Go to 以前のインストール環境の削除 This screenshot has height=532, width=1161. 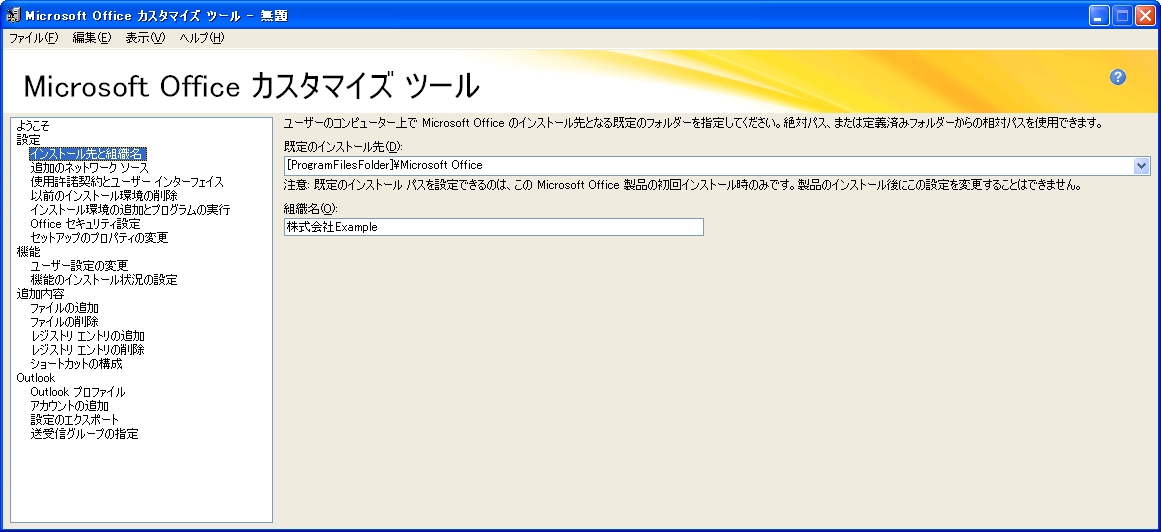[x=104, y=196]
